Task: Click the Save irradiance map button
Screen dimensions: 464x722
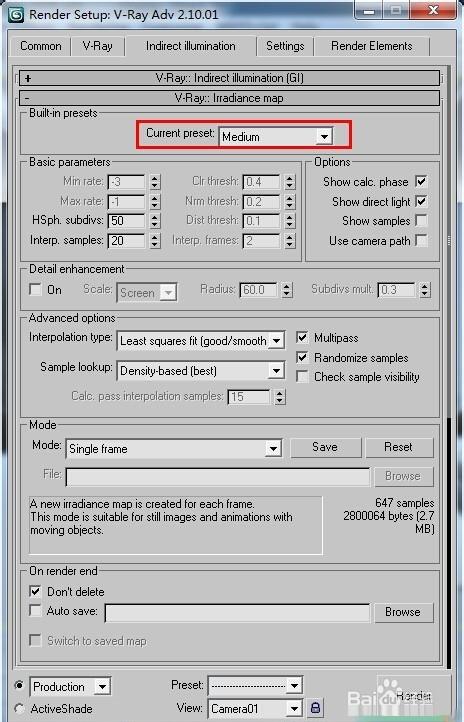Action: click(325, 447)
